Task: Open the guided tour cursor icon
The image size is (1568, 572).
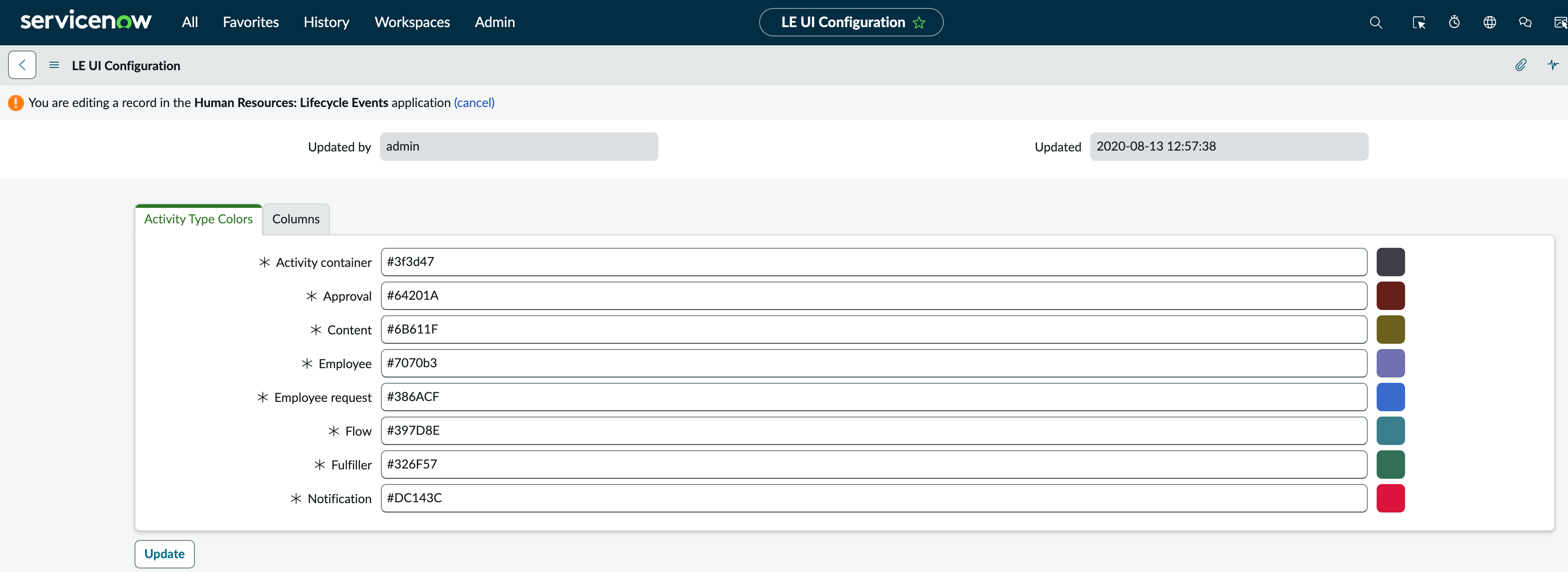Action: click(x=1418, y=23)
